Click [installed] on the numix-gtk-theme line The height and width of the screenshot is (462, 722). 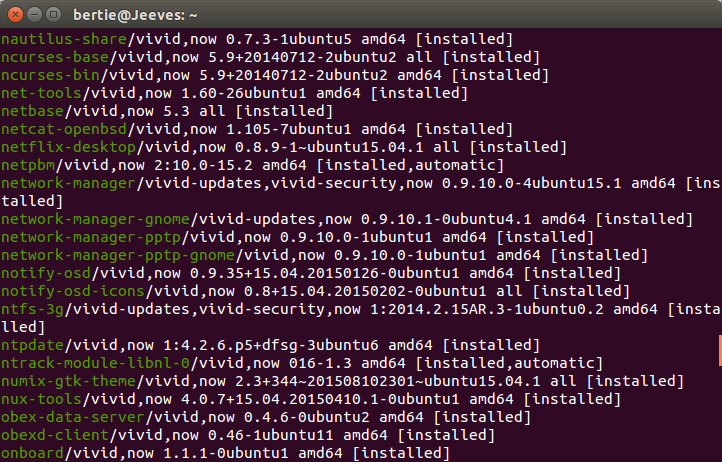coord(635,381)
